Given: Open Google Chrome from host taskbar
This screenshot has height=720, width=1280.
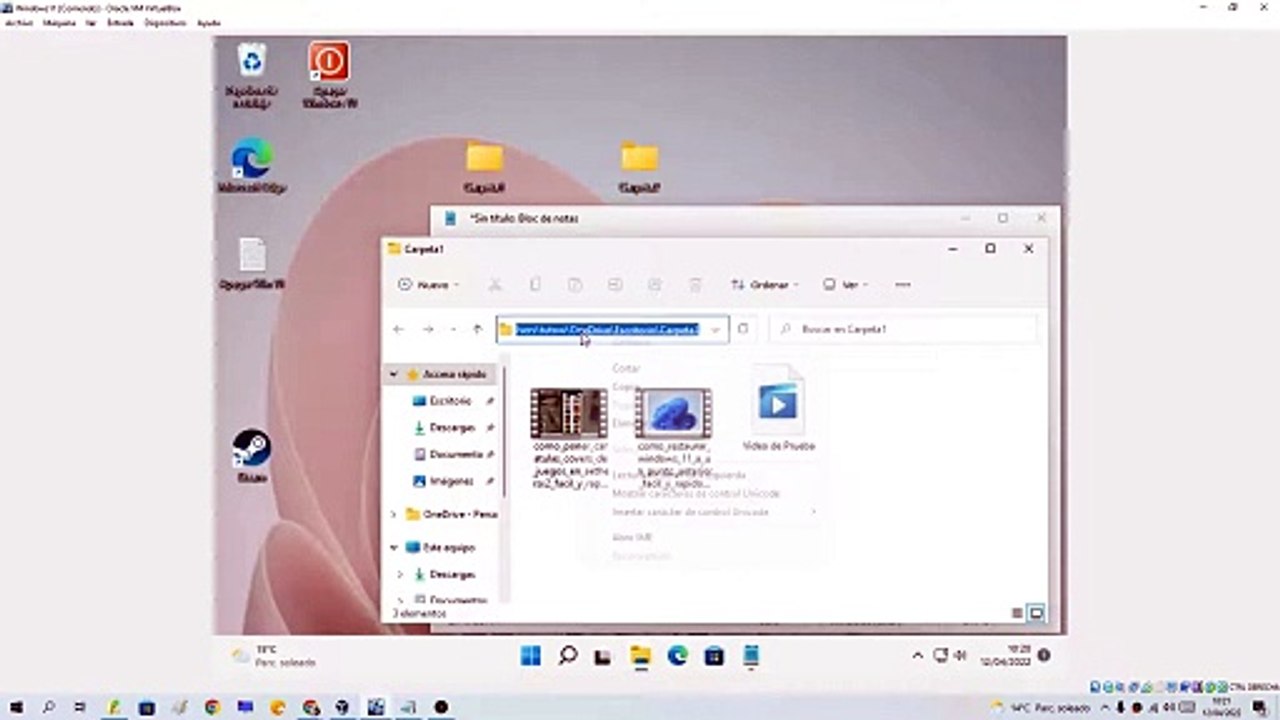Looking at the screenshot, I should point(212,707).
